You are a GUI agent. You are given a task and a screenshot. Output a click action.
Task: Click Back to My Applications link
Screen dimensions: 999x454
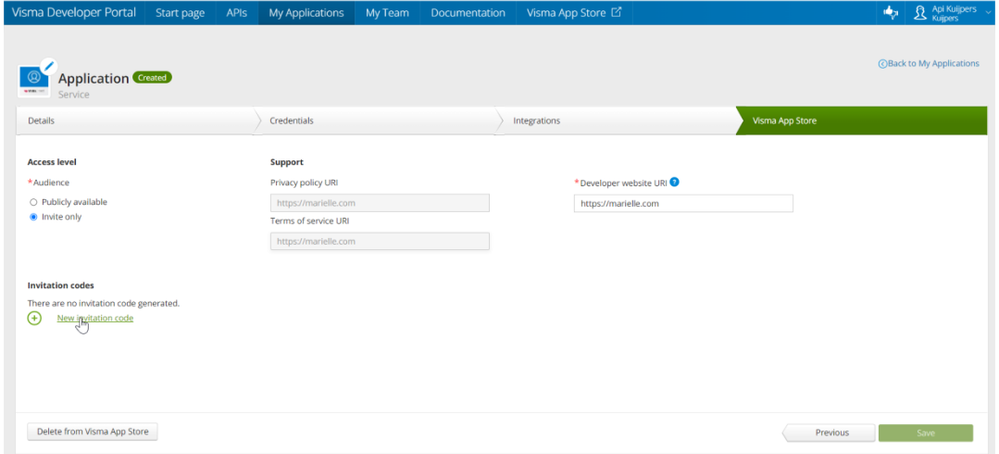coord(929,63)
